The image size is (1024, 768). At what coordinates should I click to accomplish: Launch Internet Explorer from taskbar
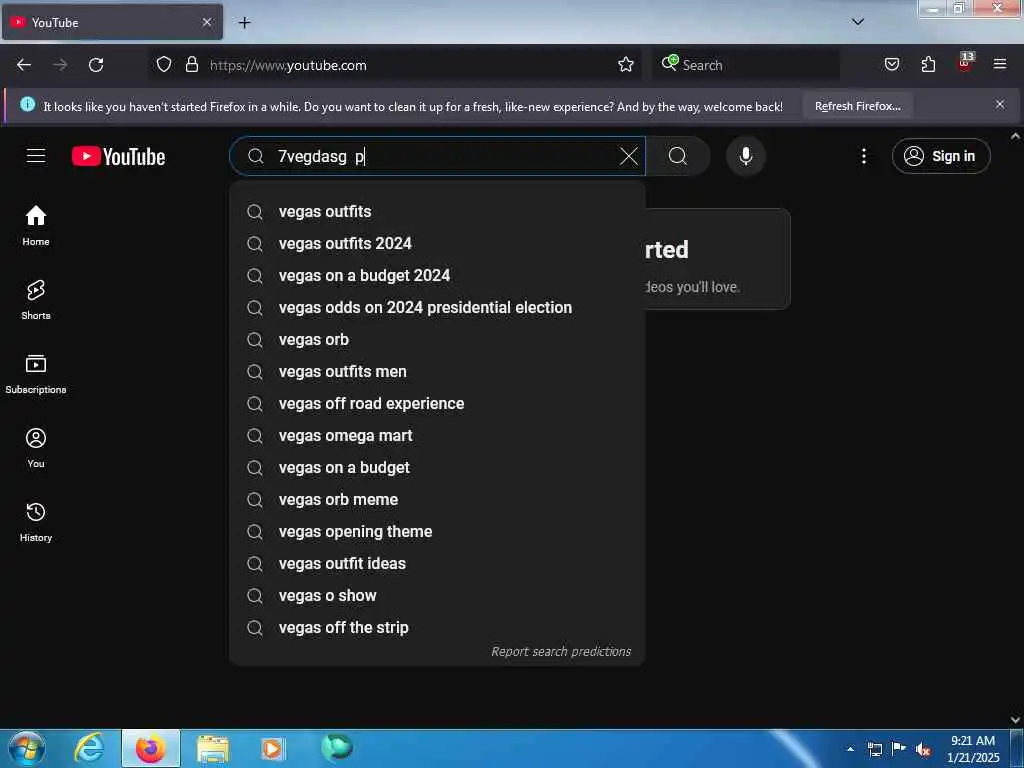click(88, 748)
